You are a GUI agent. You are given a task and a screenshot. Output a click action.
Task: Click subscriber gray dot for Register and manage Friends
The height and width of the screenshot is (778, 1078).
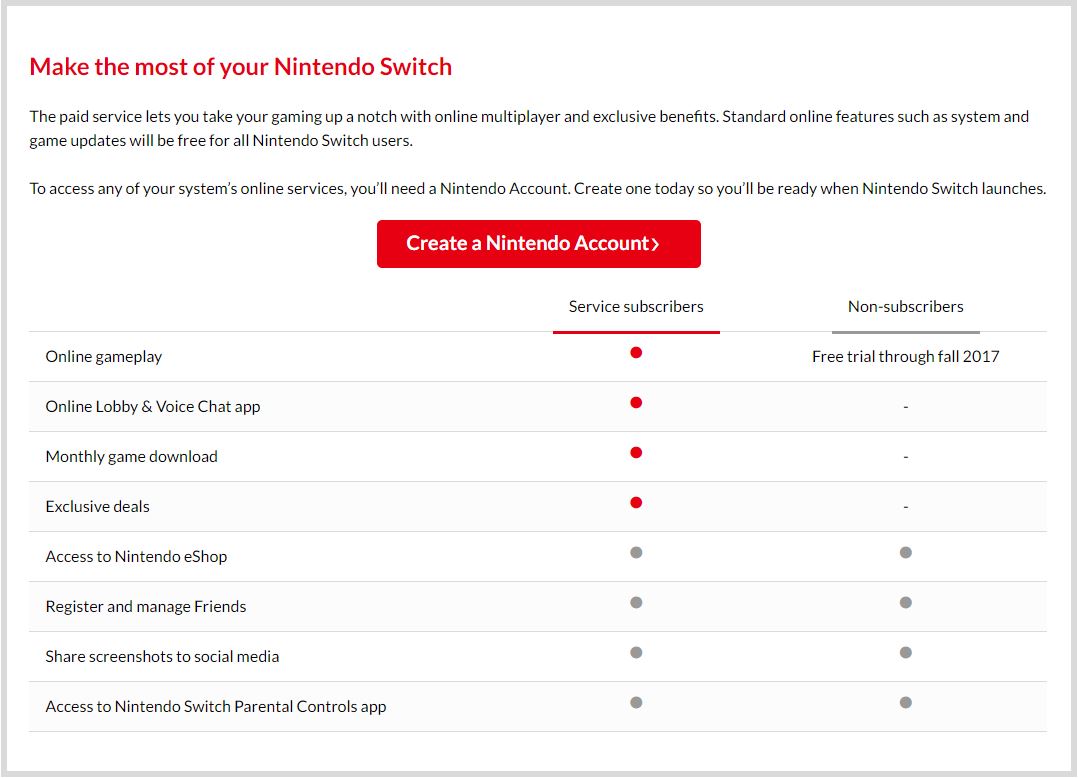[636, 603]
